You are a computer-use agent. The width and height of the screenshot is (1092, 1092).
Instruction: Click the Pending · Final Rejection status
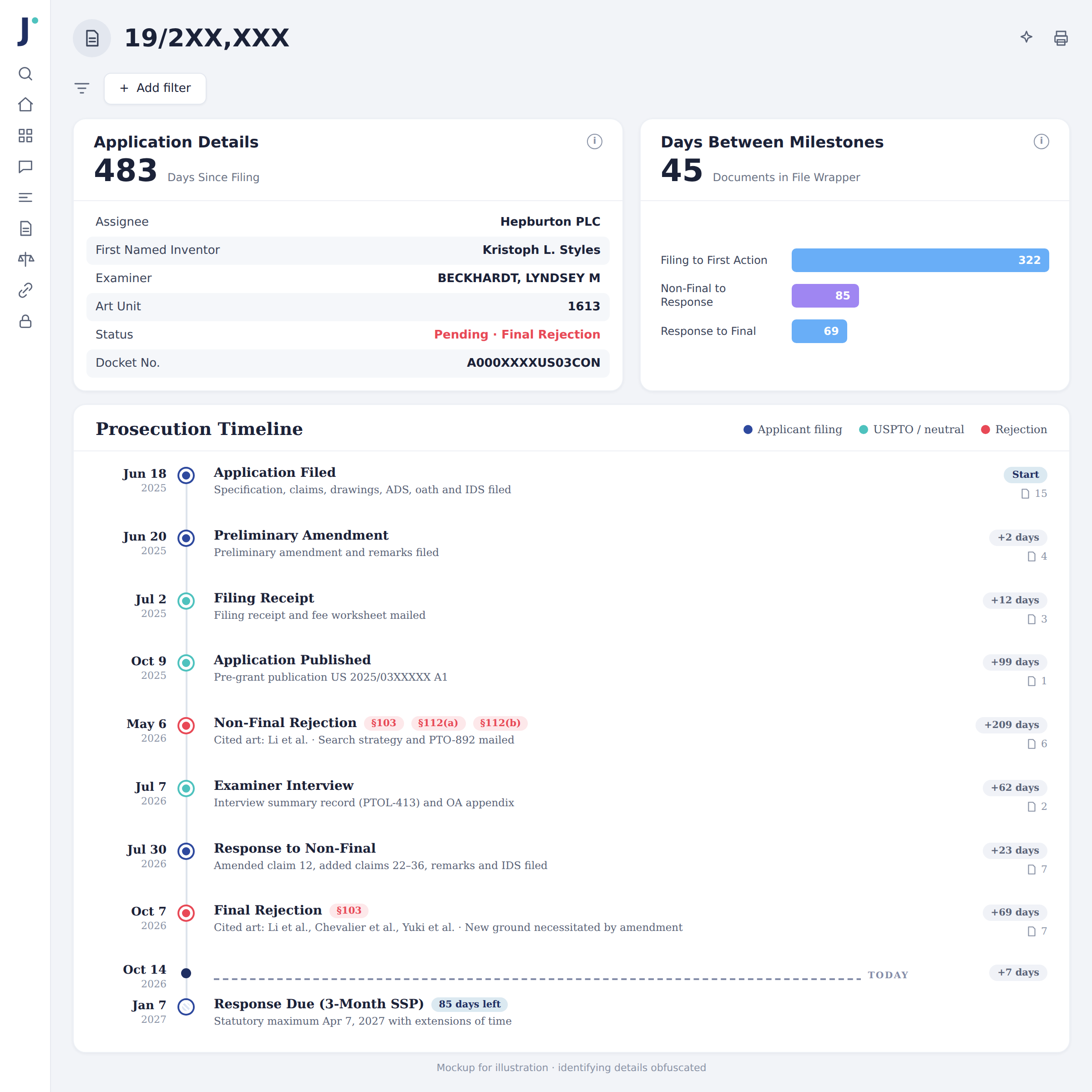point(517,334)
